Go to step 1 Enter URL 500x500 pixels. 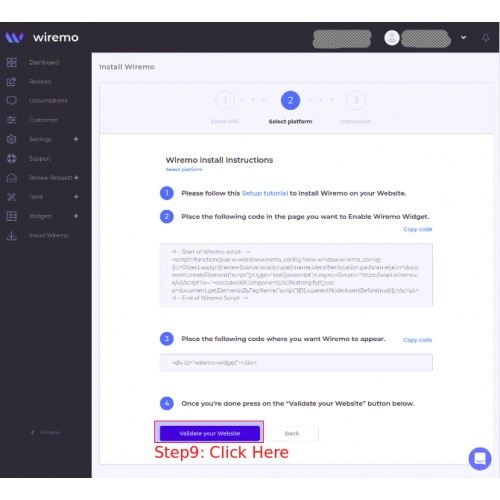click(x=225, y=100)
